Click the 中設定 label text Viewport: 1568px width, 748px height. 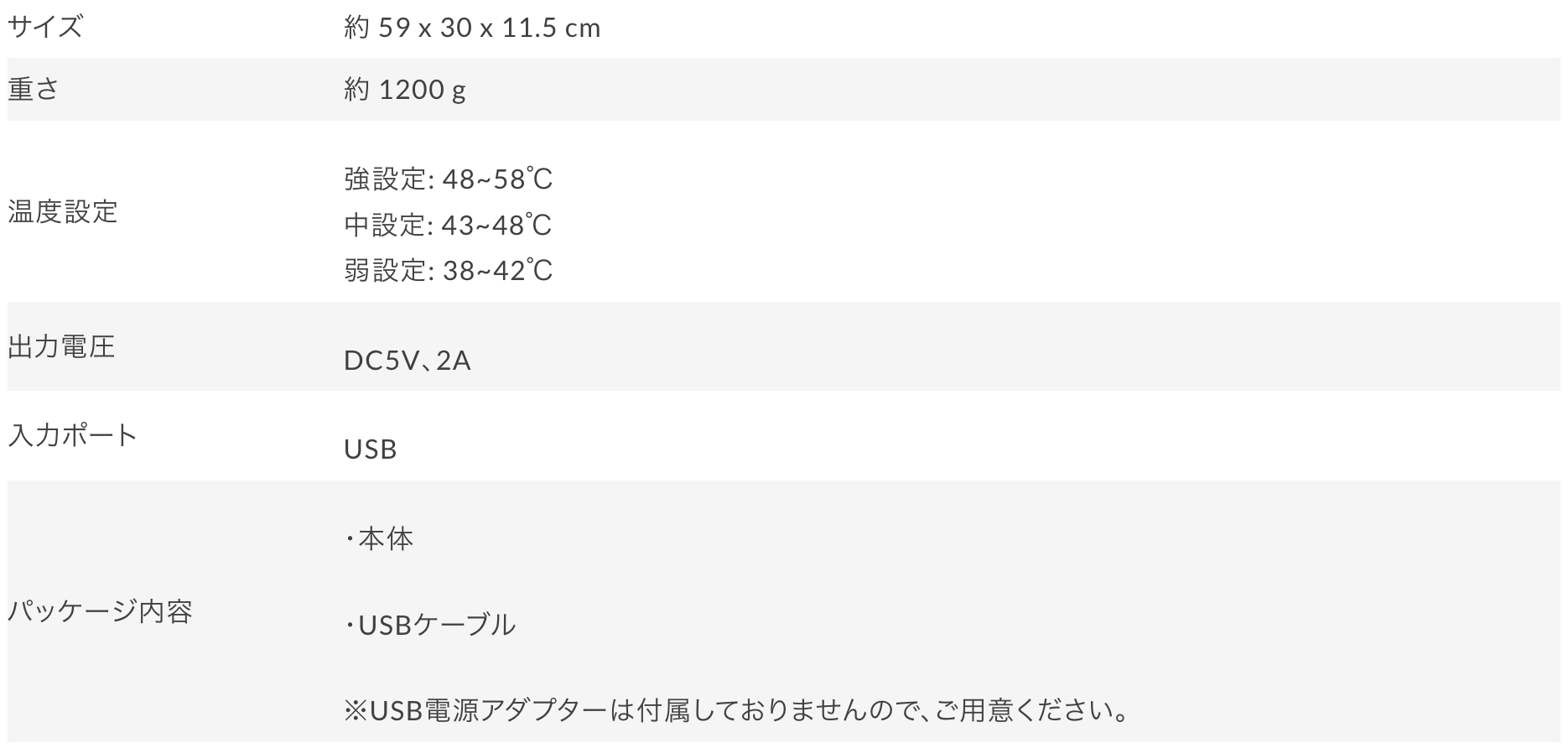(386, 225)
